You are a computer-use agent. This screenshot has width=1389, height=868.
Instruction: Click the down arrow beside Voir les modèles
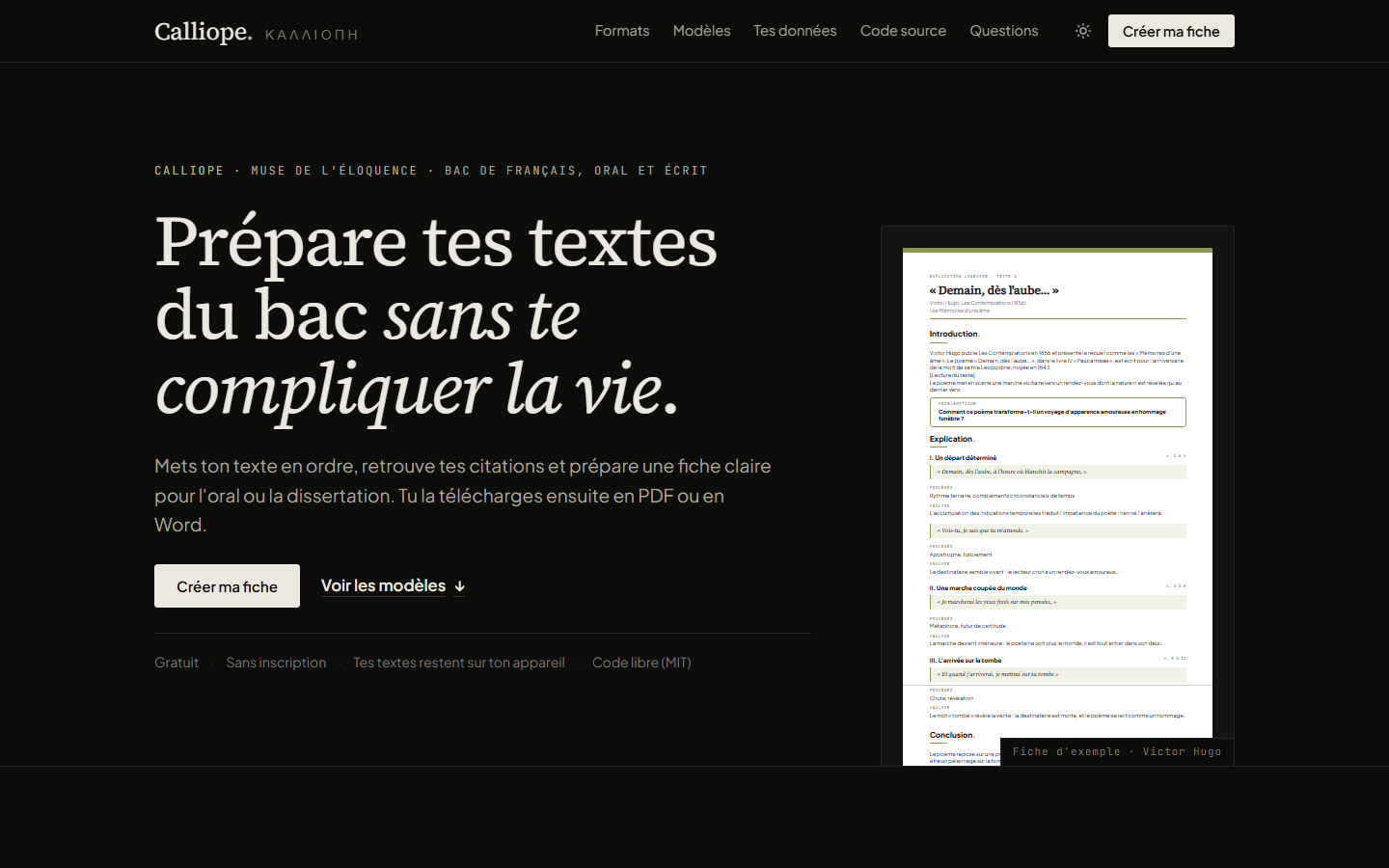[460, 586]
